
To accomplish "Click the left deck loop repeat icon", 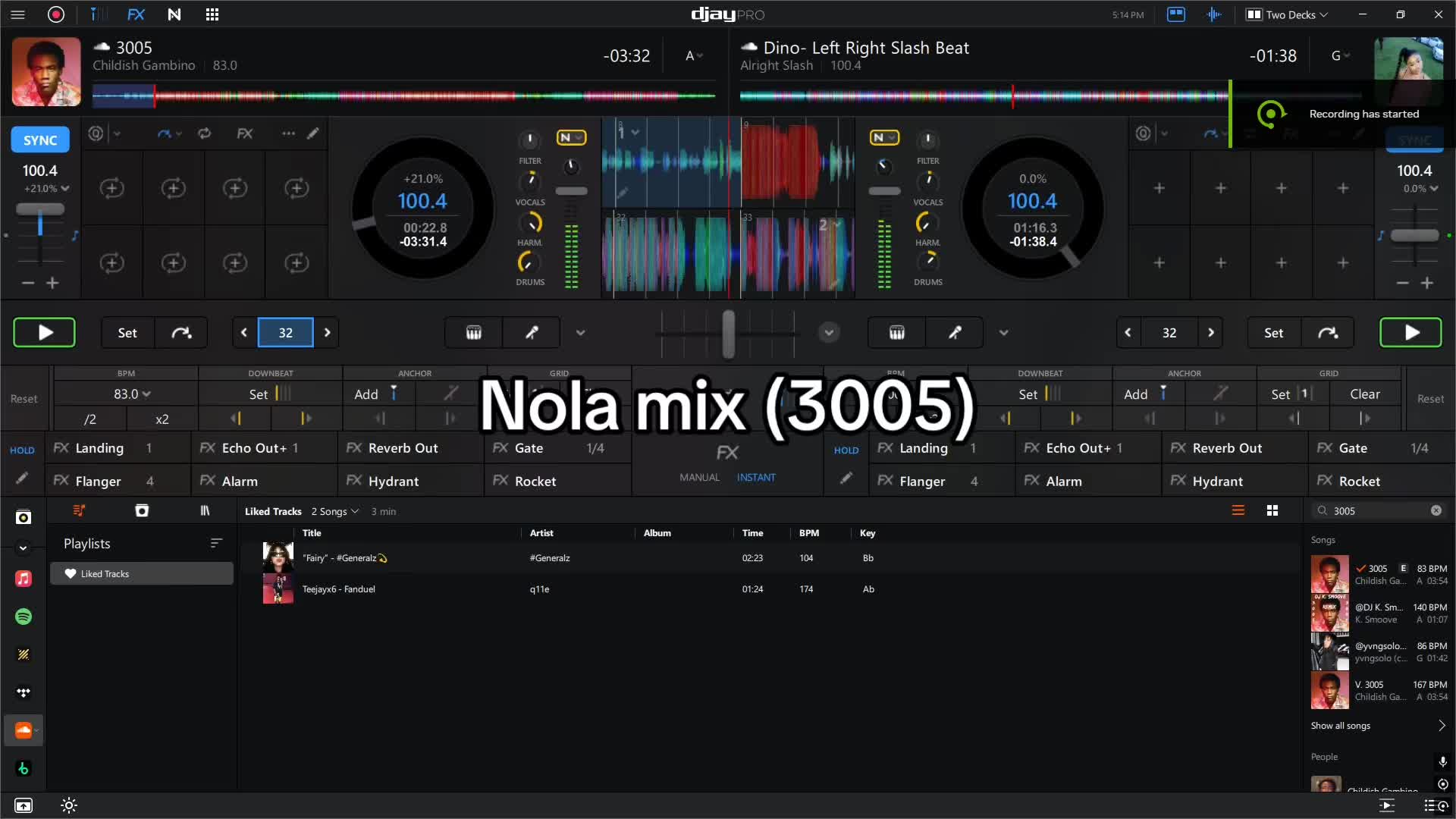I will (x=204, y=133).
